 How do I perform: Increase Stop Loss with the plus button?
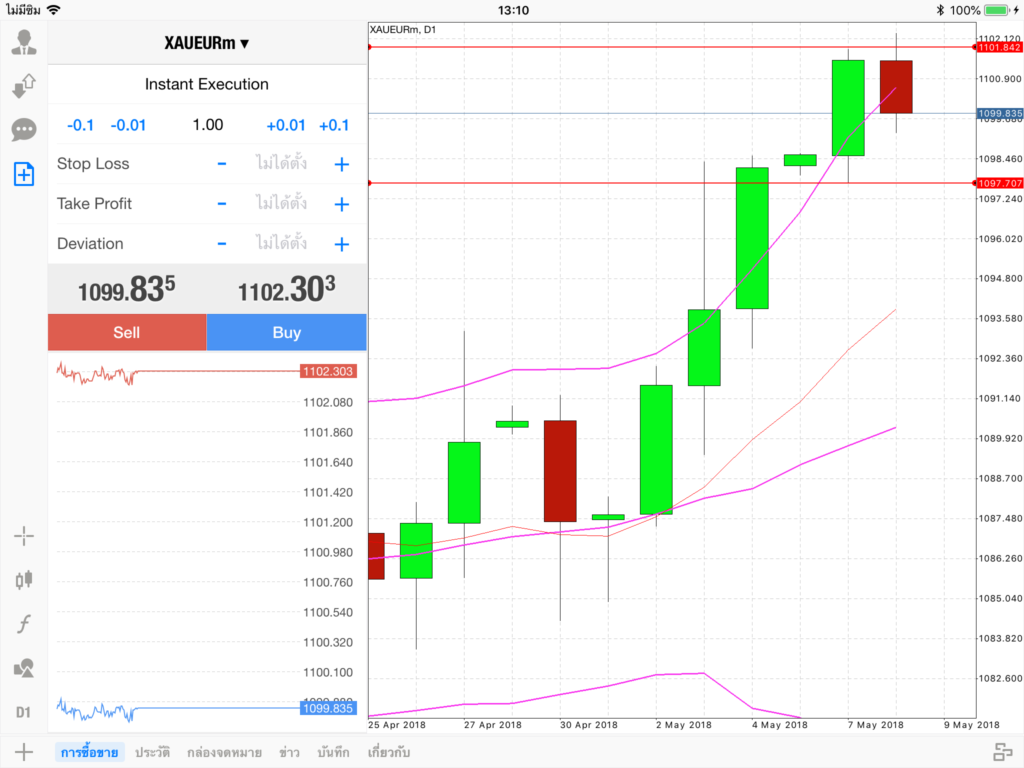tap(341, 164)
